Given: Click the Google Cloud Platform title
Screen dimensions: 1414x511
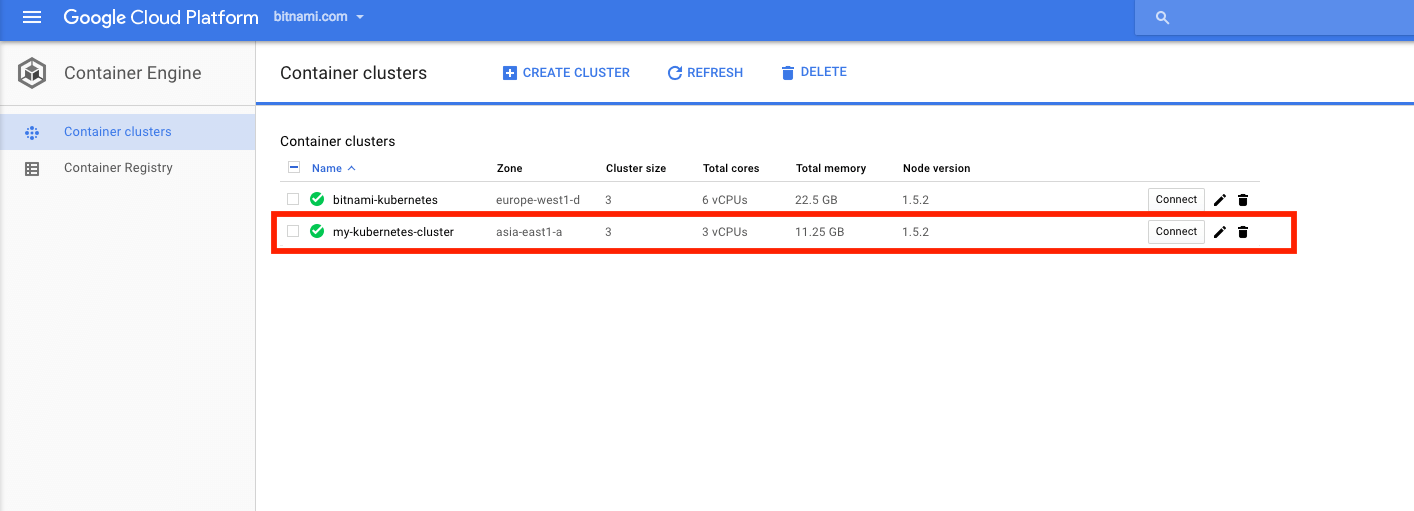Looking at the screenshot, I should (x=161, y=17).
